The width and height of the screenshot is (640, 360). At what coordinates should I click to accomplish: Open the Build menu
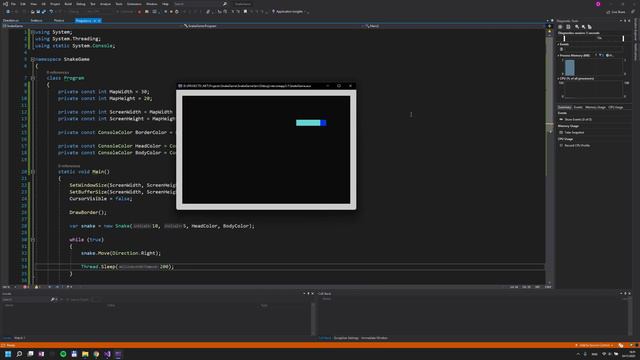[68, 4]
